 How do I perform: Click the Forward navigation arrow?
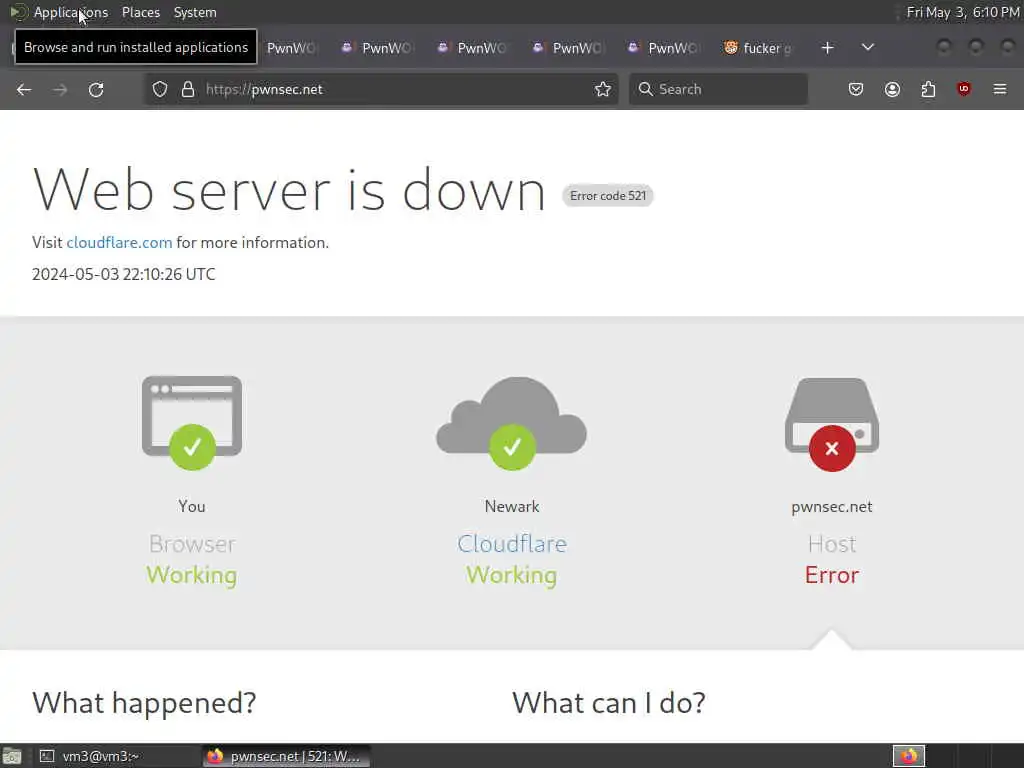60,89
